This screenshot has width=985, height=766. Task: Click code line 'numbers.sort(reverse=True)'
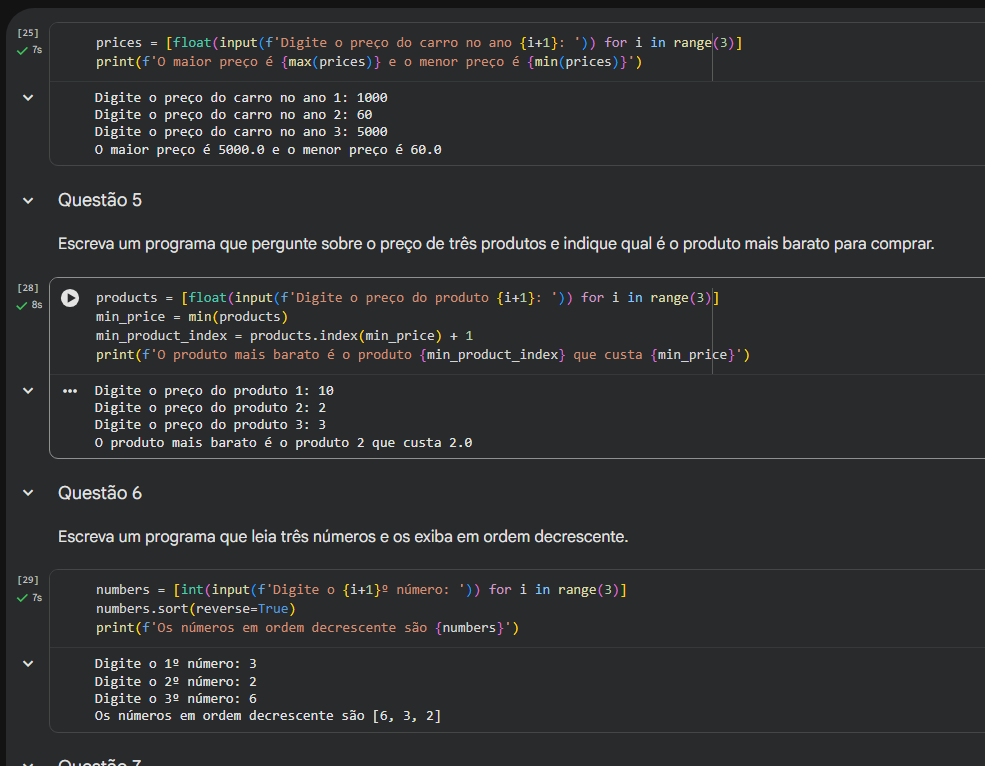click(x=195, y=608)
